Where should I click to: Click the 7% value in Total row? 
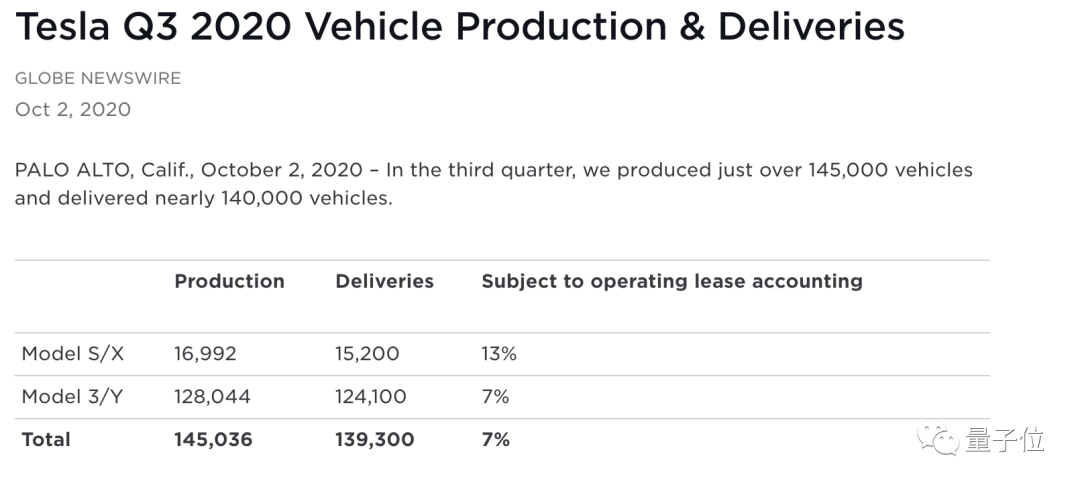[x=496, y=439]
